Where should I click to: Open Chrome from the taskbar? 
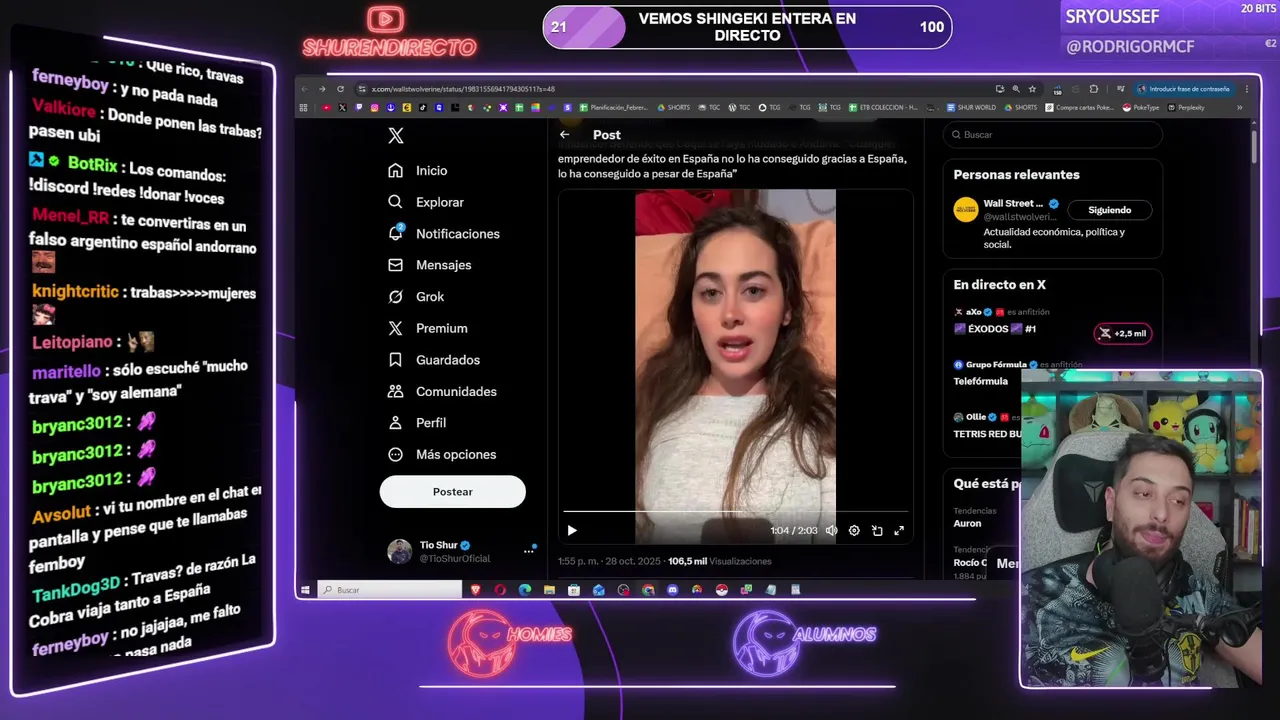[648, 590]
